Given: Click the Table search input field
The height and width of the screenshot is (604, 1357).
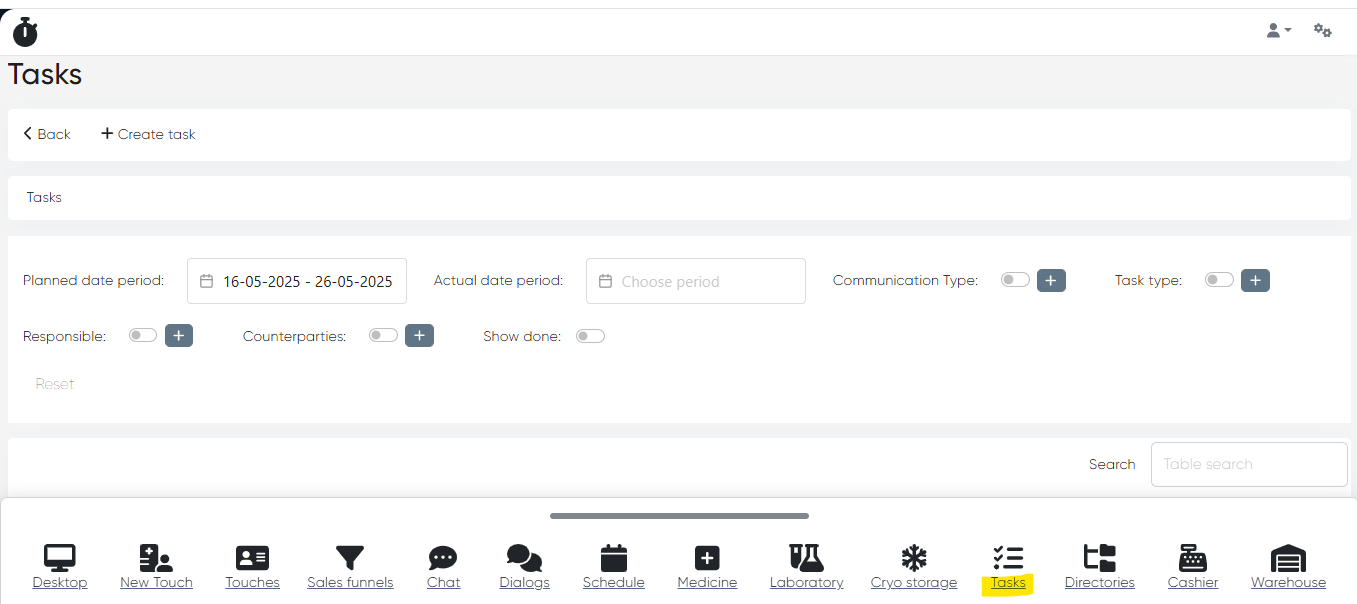Looking at the screenshot, I should [x=1248, y=464].
